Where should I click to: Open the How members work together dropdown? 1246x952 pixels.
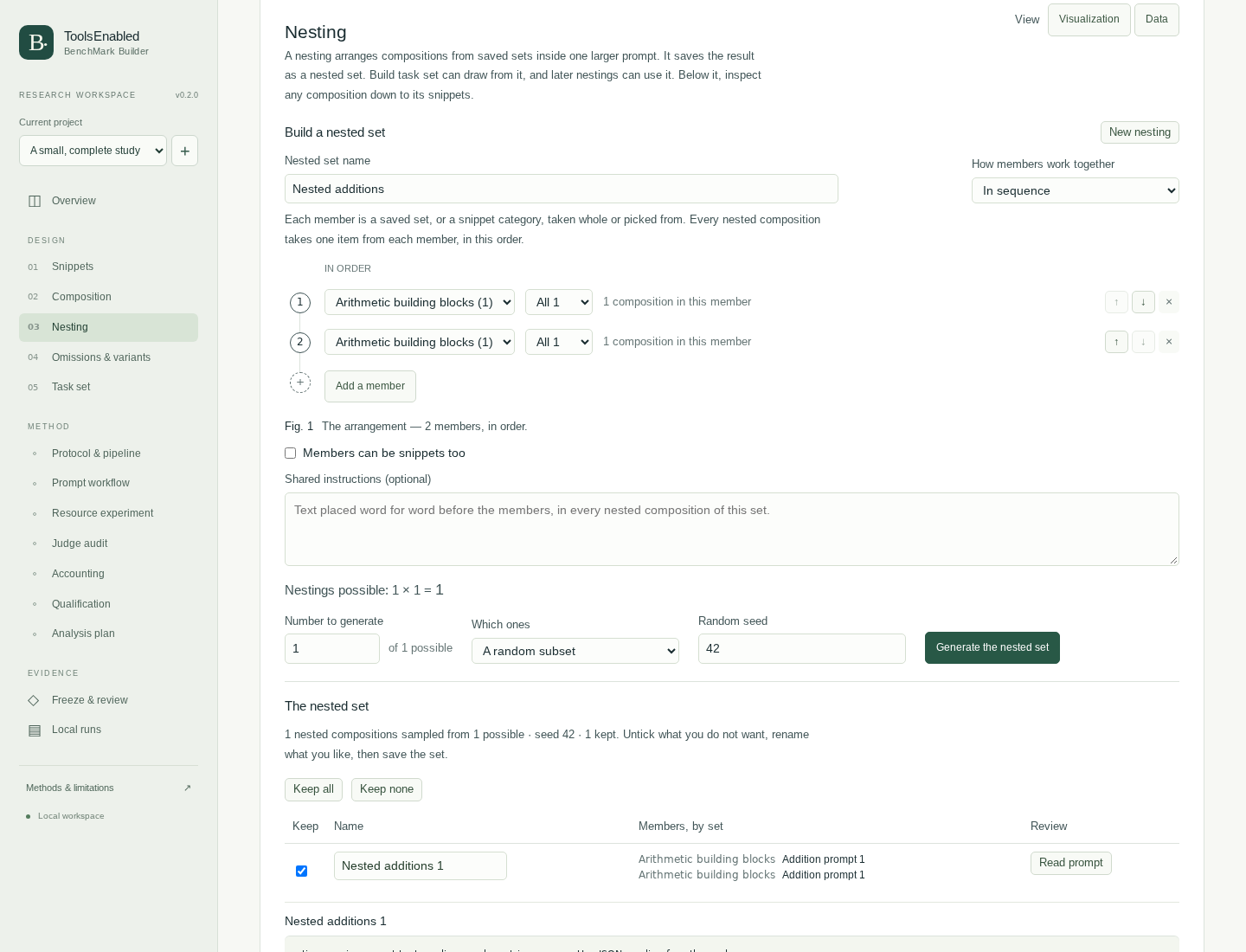pos(1076,190)
